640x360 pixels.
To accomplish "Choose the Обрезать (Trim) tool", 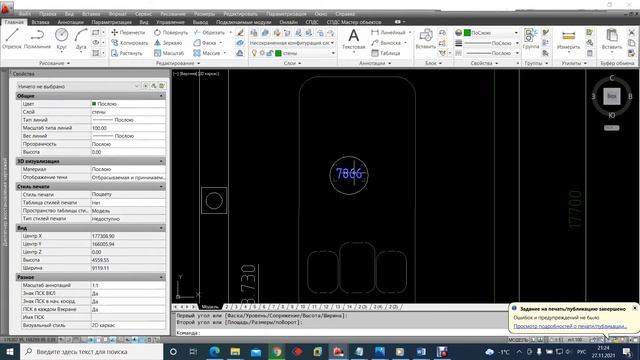I will (x=209, y=32).
